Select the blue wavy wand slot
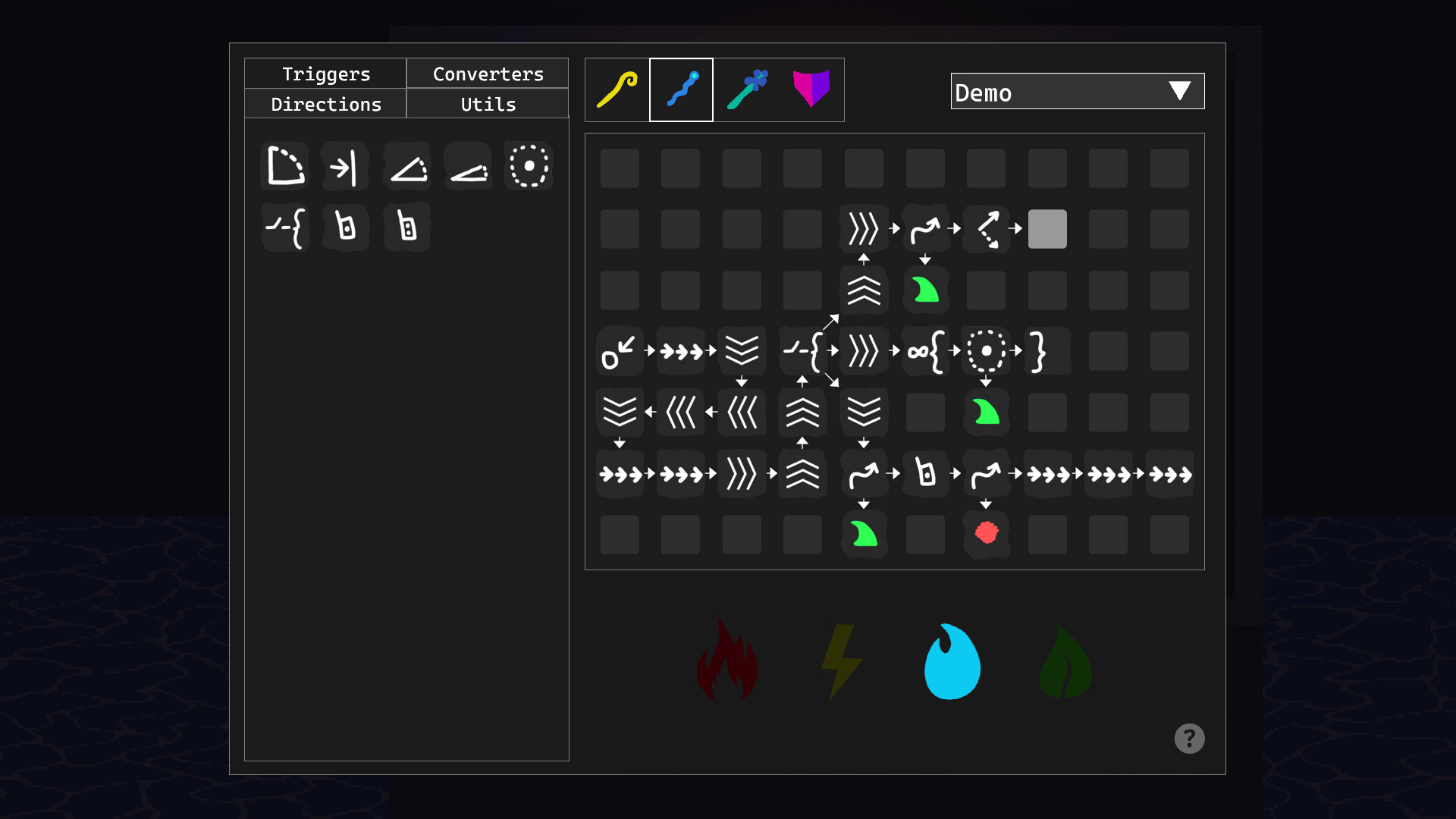 (681, 90)
